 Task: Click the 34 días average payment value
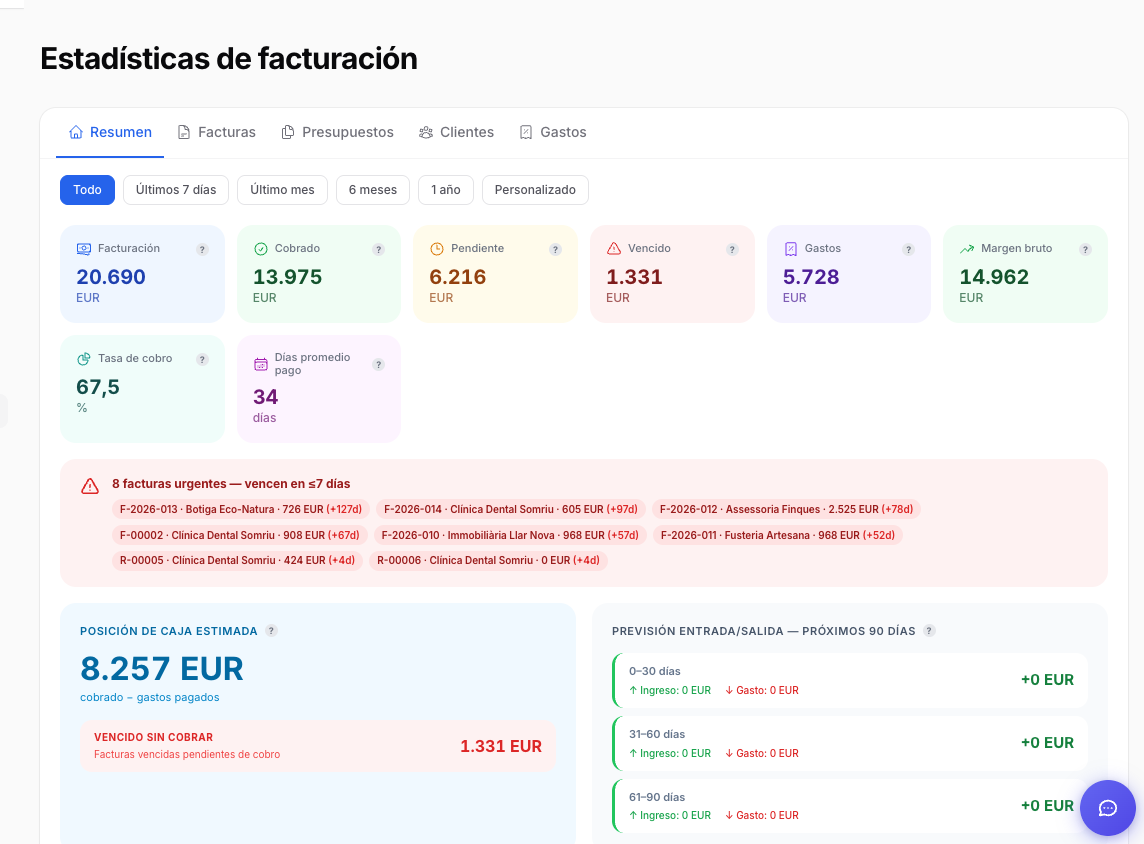tap(266, 397)
